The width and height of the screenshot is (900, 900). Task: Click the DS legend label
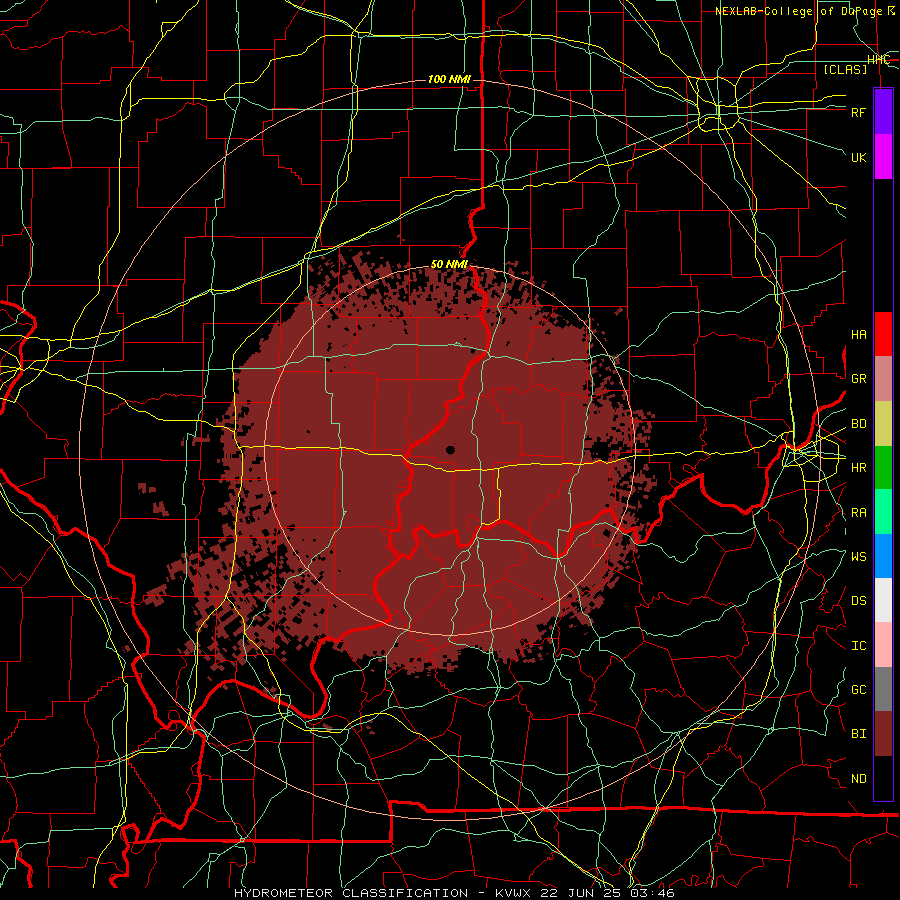pos(858,601)
